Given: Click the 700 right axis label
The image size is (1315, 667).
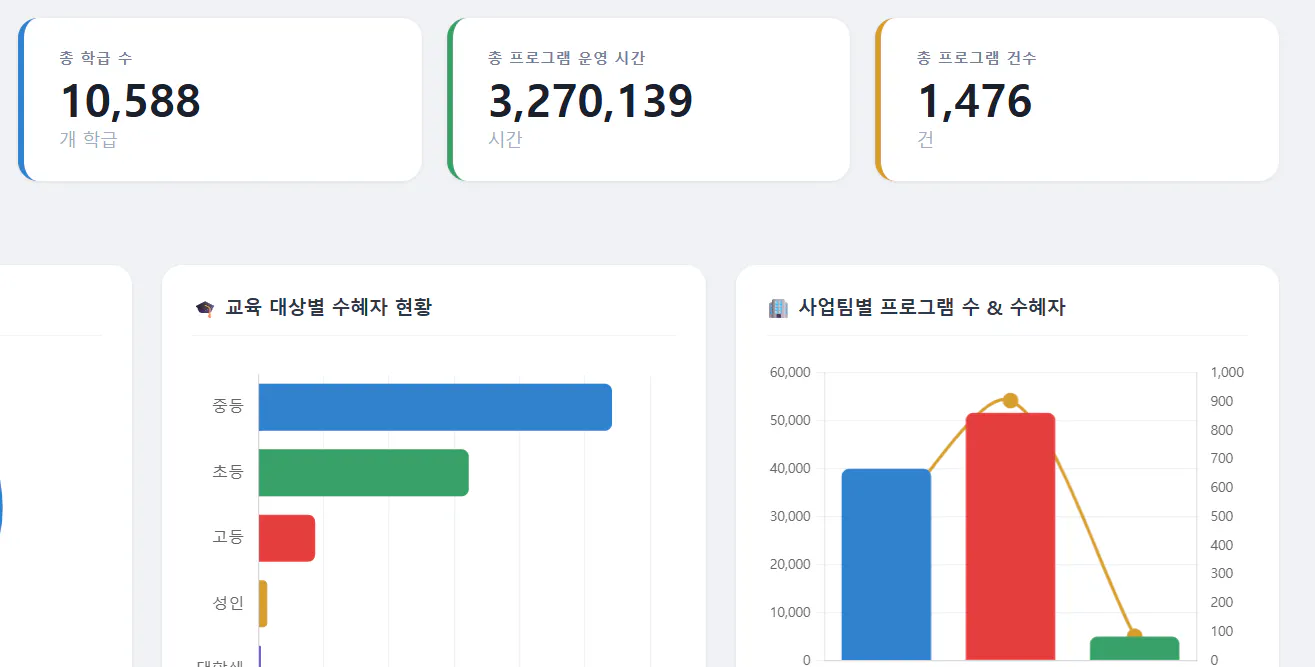Looking at the screenshot, I should click(1222, 458).
